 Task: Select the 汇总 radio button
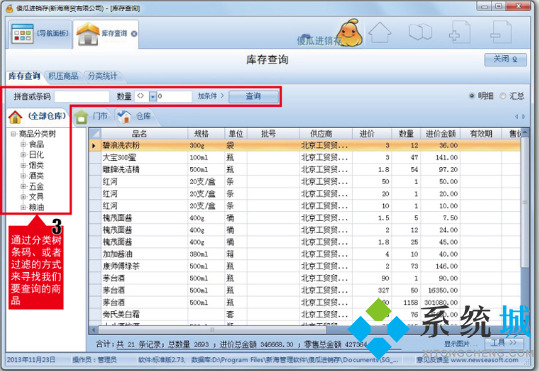click(503, 96)
